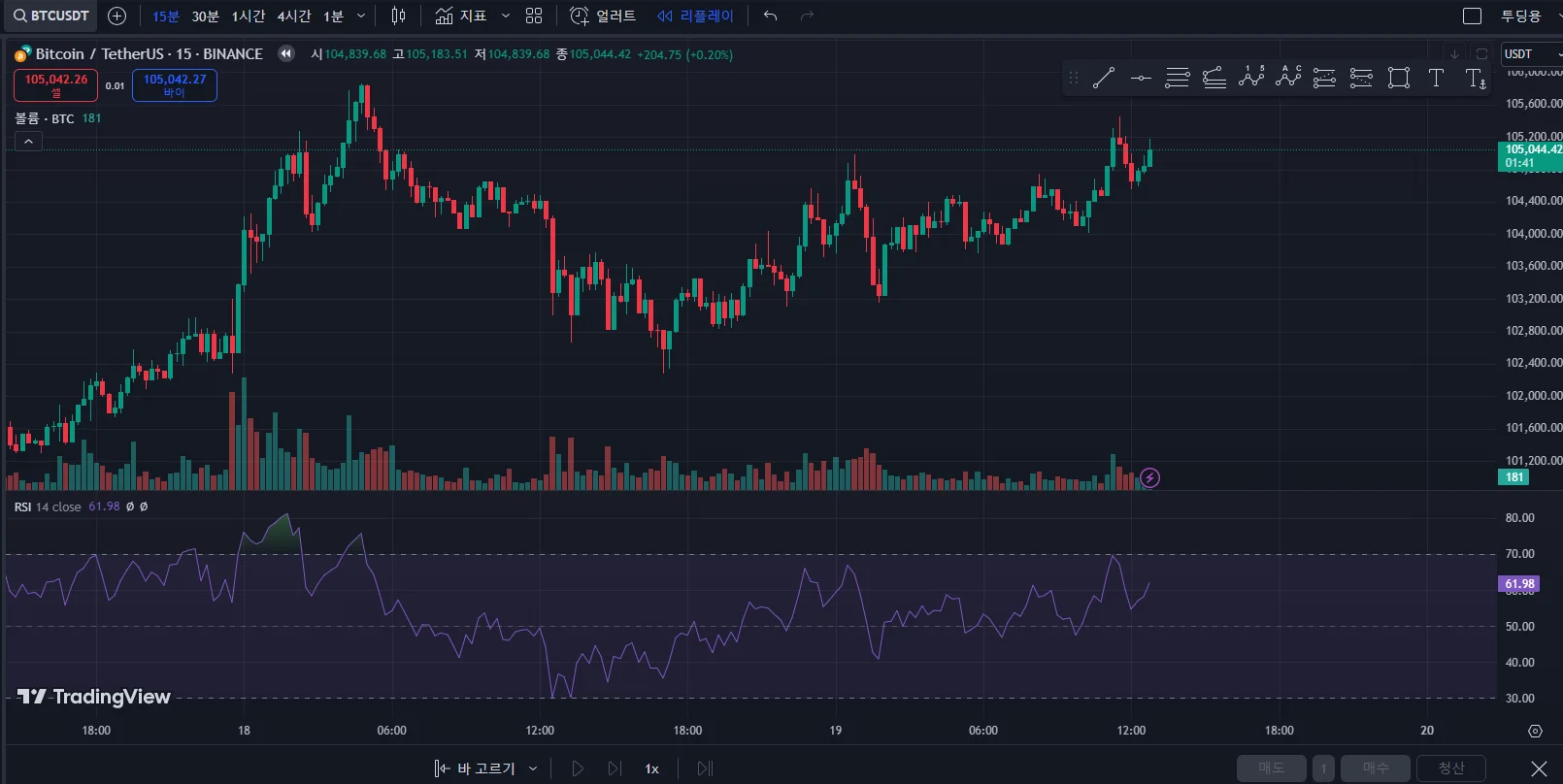Viewport: 1563px width, 784px height.
Task: Click the 105,042.26 셀 sell button
Action: (55, 85)
